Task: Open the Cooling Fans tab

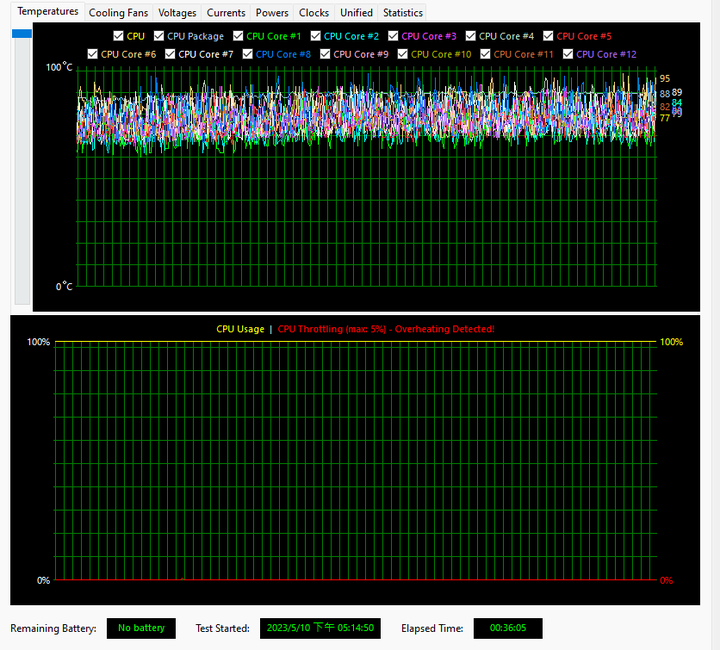Action: point(118,13)
